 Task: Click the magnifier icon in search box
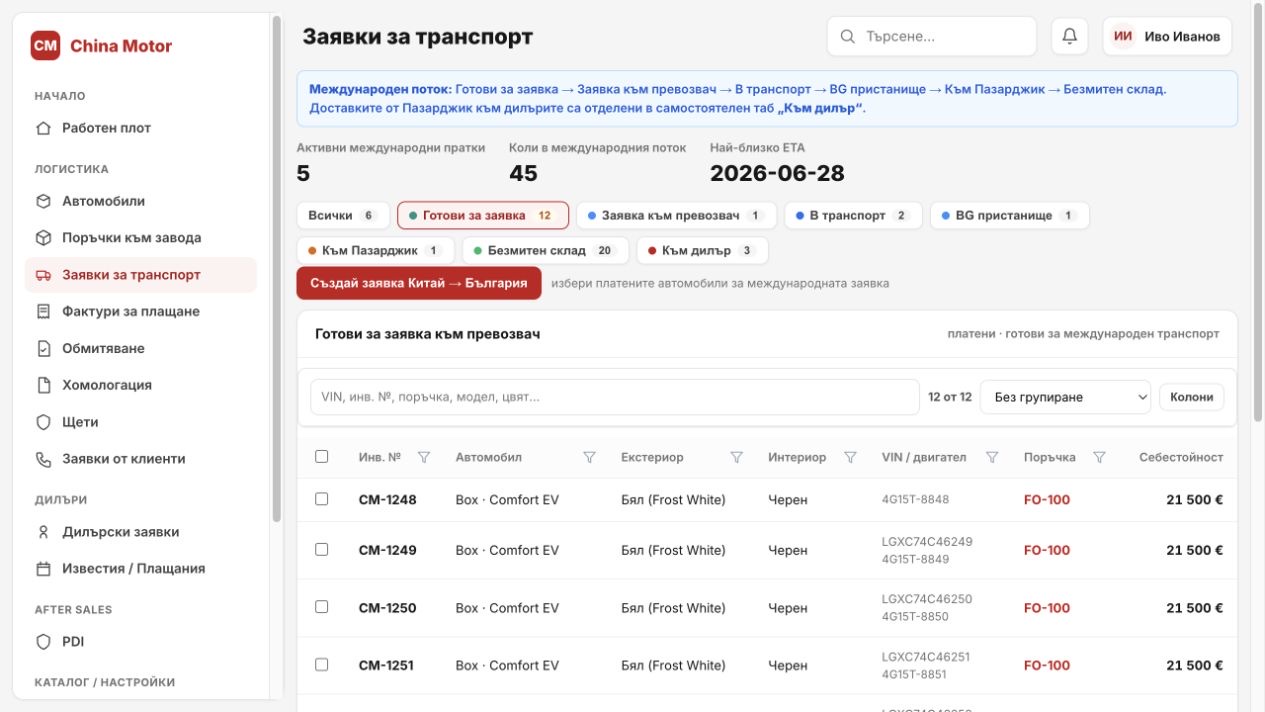(x=848, y=36)
